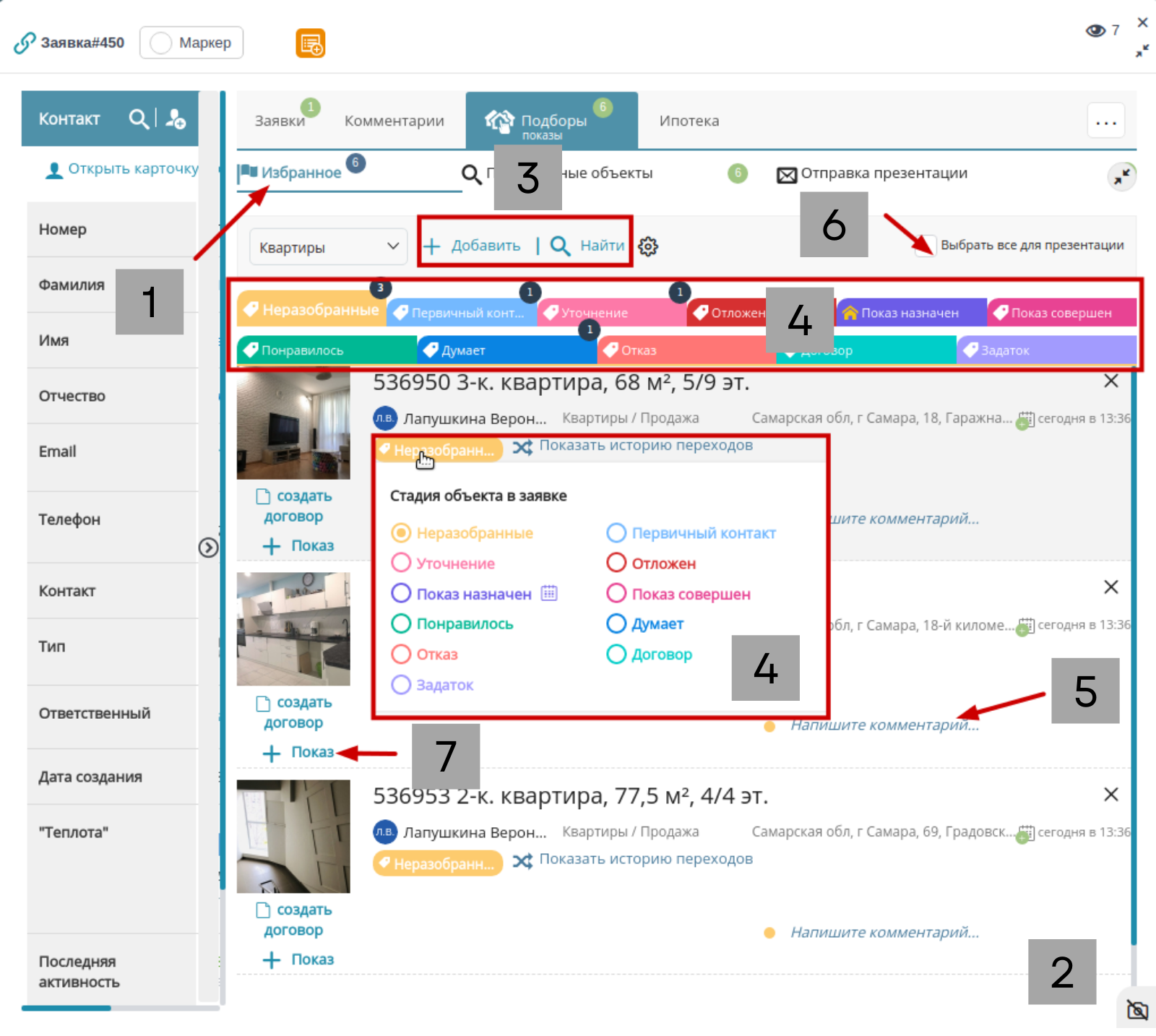1156x1036 pixels.
Task: Click the calendar icon on listing 536953 date
Action: 1025,834
